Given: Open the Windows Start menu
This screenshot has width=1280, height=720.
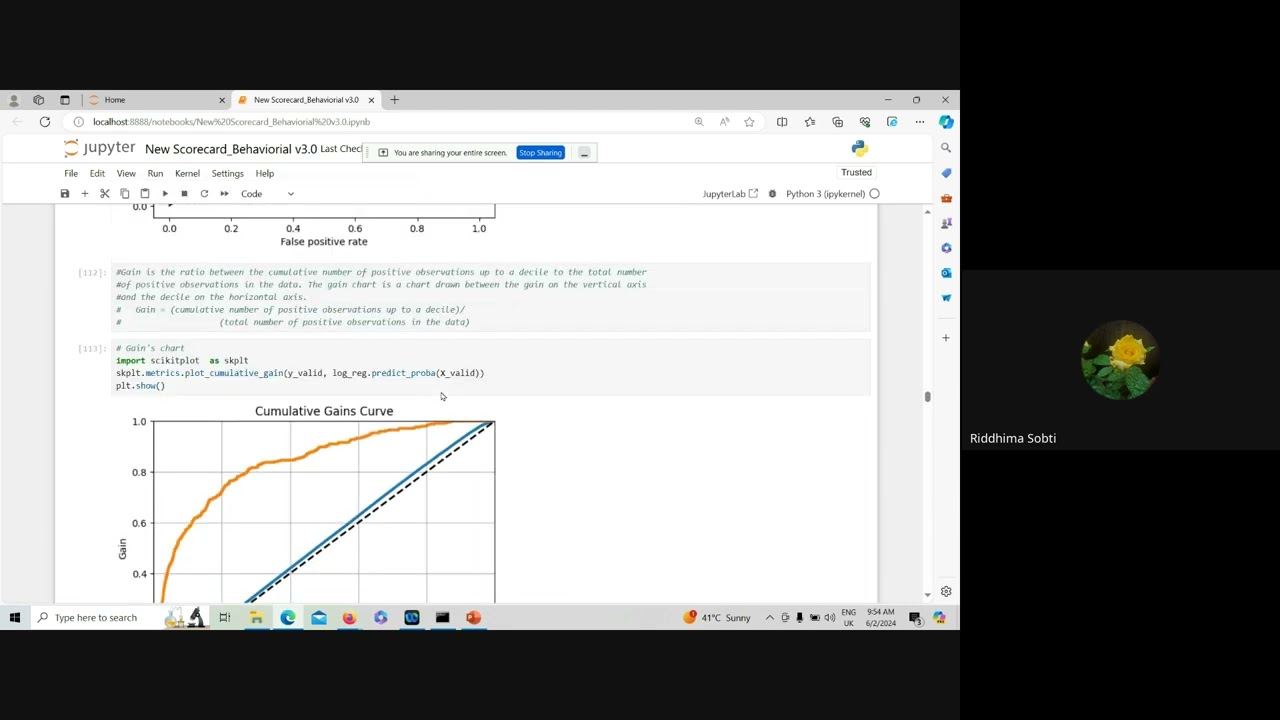Looking at the screenshot, I should [15, 618].
